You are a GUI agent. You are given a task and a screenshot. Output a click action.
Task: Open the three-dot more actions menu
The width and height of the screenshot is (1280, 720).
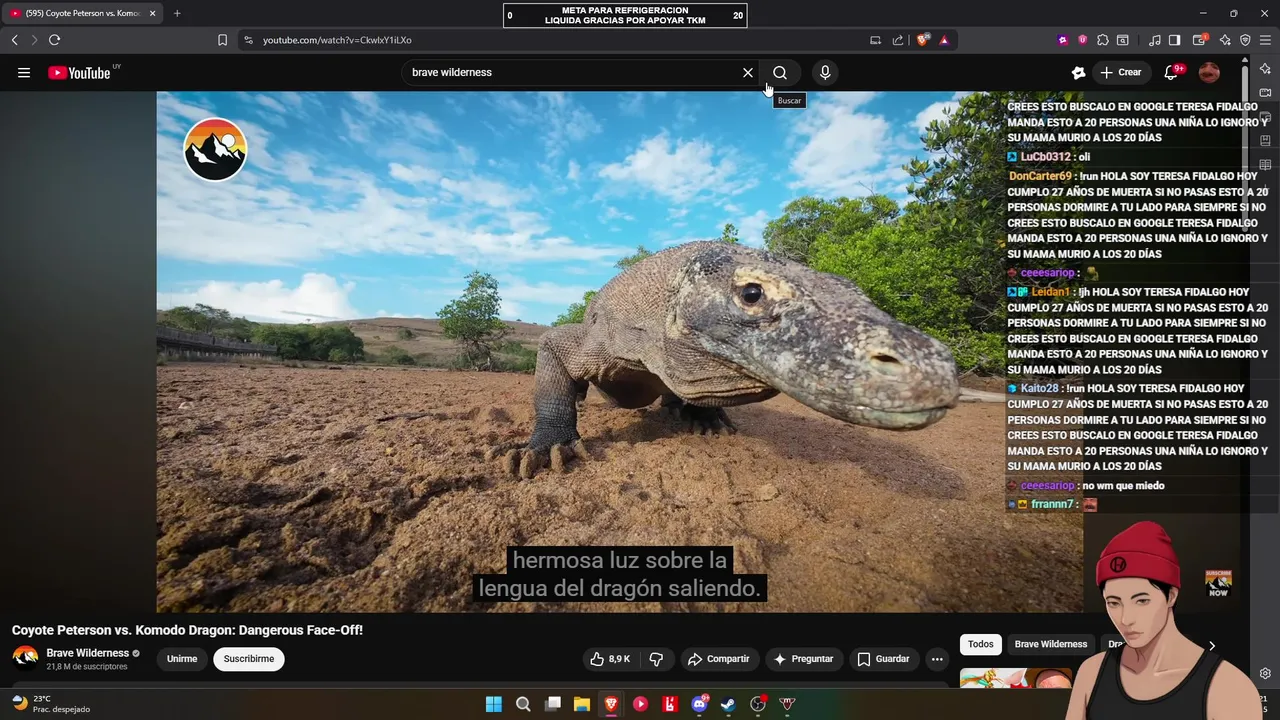click(937, 659)
